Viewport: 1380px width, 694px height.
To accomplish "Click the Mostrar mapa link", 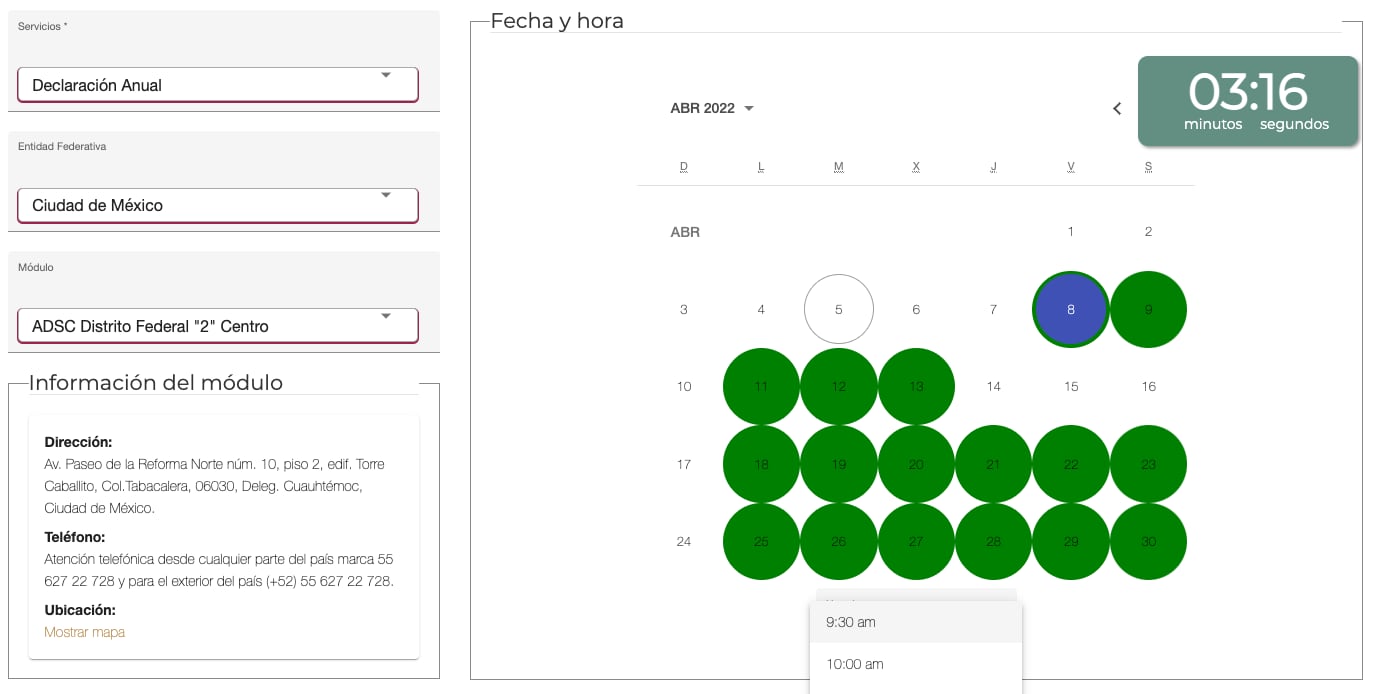I will [85, 632].
